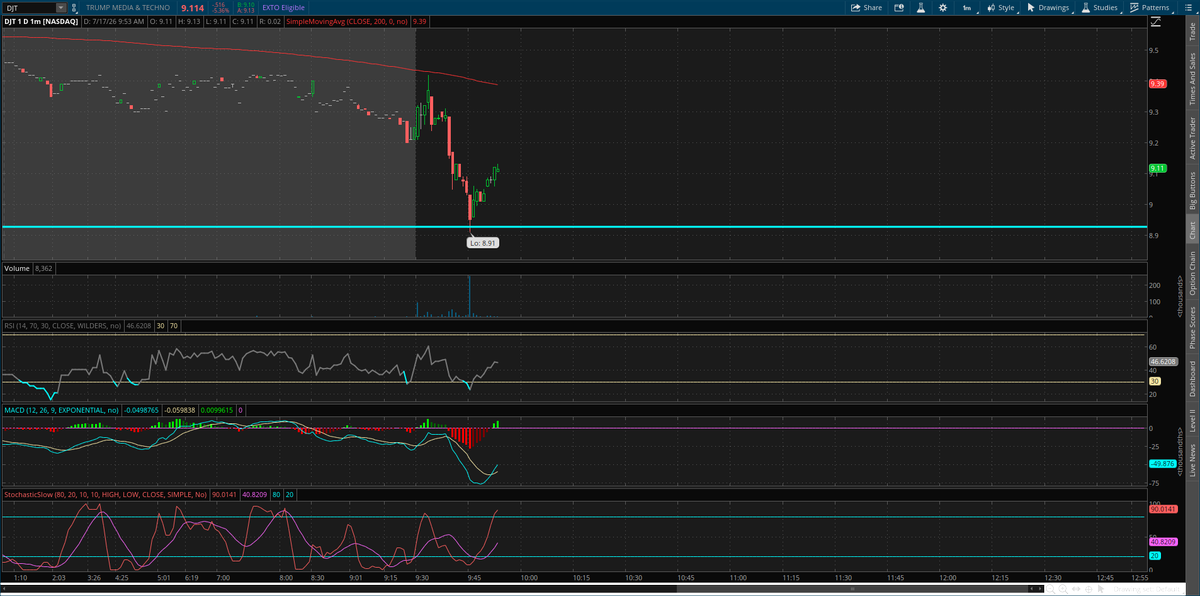Open the Drawings menu
This screenshot has height=596, width=1200.
[x=1048, y=8]
